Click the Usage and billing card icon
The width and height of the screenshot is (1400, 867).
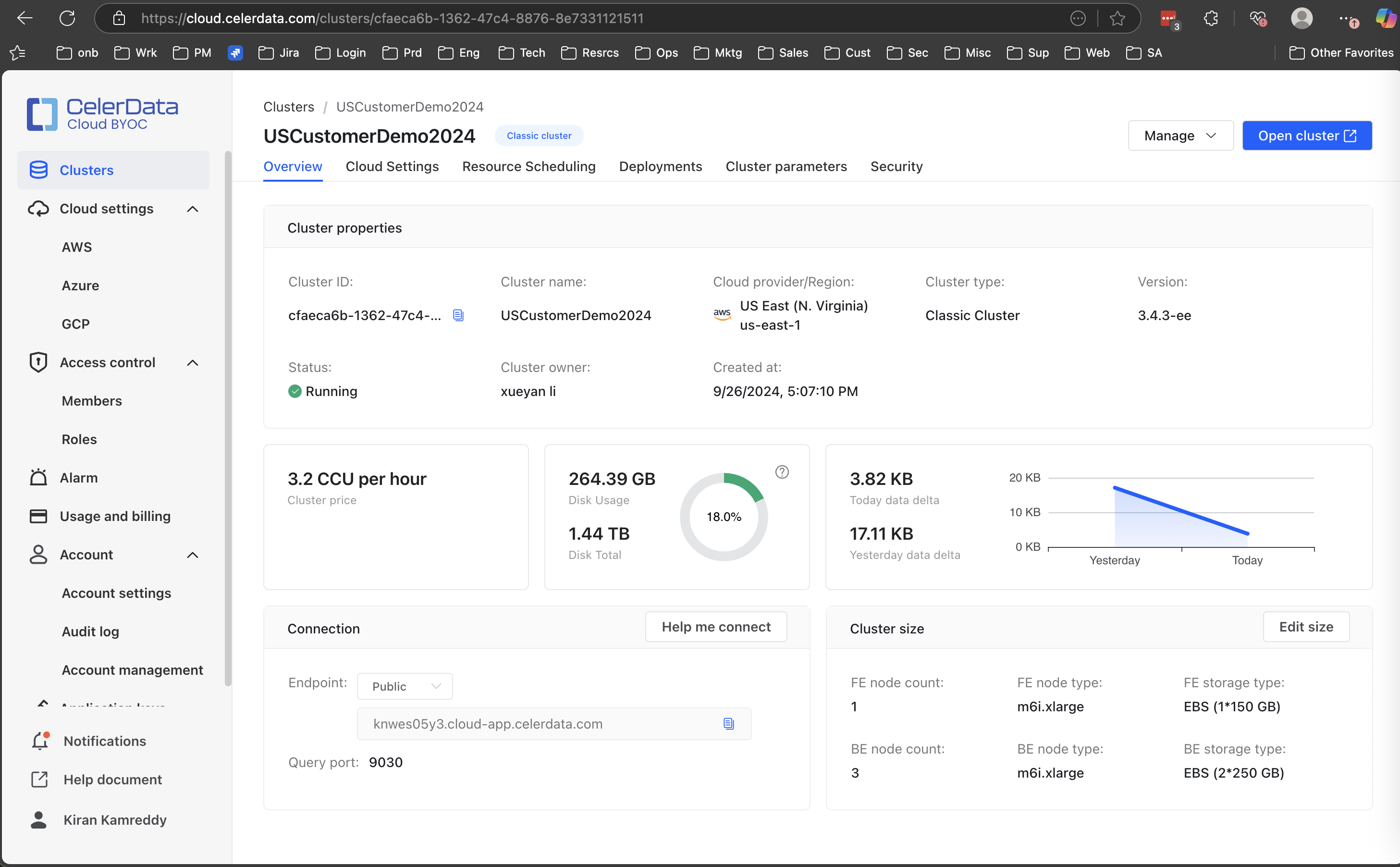point(38,516)
